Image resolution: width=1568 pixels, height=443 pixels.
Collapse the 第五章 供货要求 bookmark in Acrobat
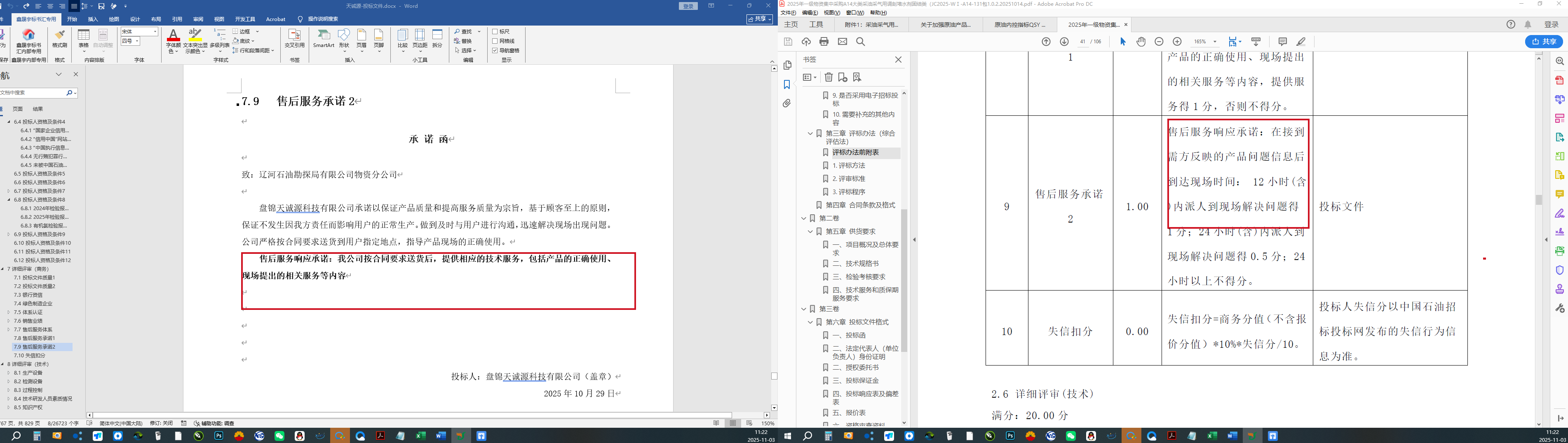[810, 231]
